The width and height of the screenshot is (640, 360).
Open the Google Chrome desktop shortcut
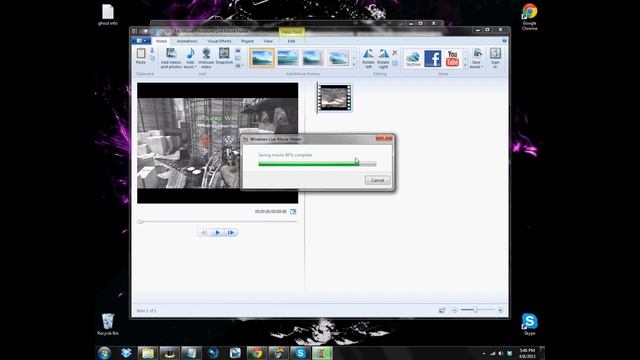pyautogui.click(x=529, y=17)
